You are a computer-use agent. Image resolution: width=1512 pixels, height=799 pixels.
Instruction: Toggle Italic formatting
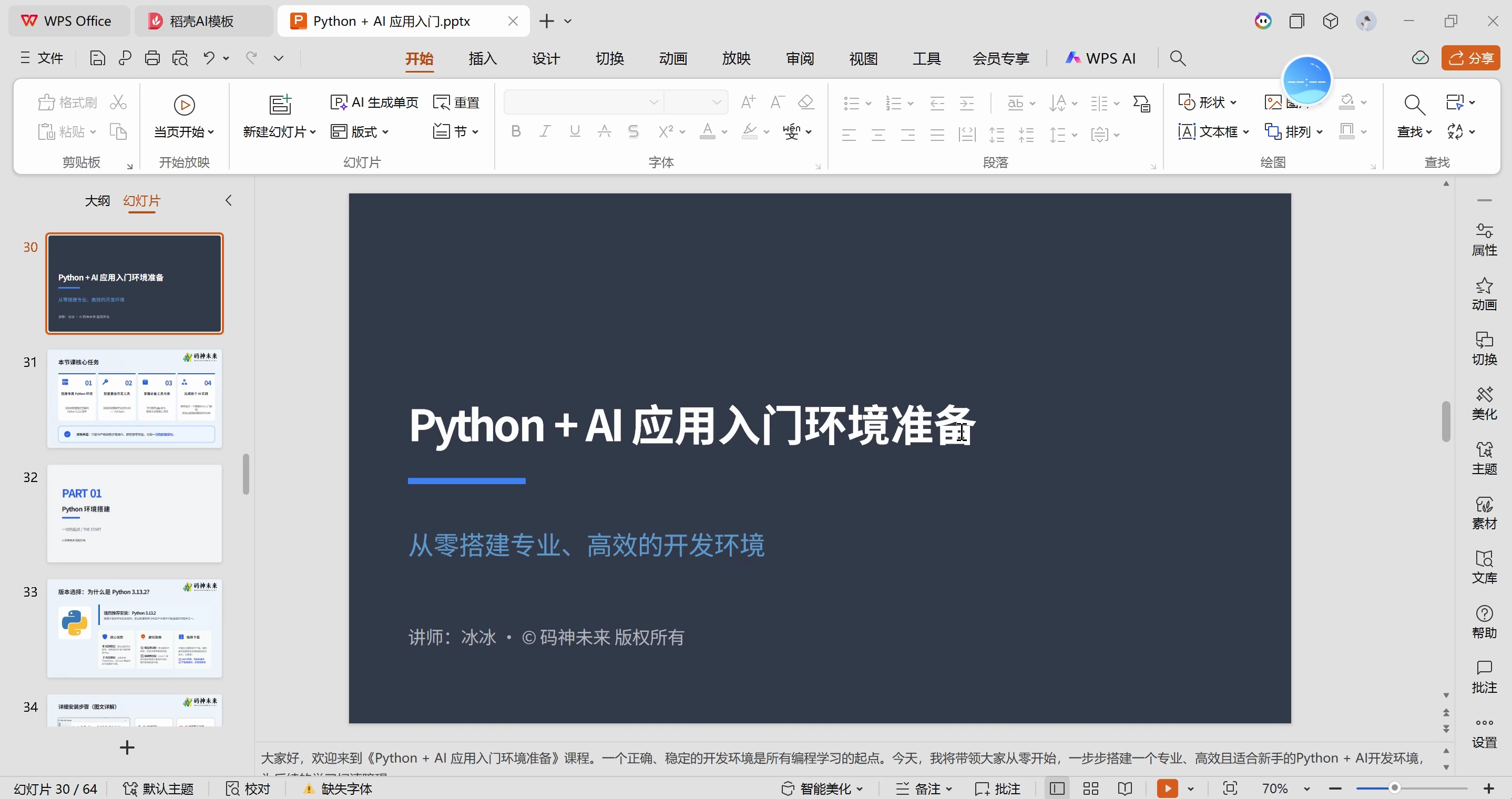[545, 131]
